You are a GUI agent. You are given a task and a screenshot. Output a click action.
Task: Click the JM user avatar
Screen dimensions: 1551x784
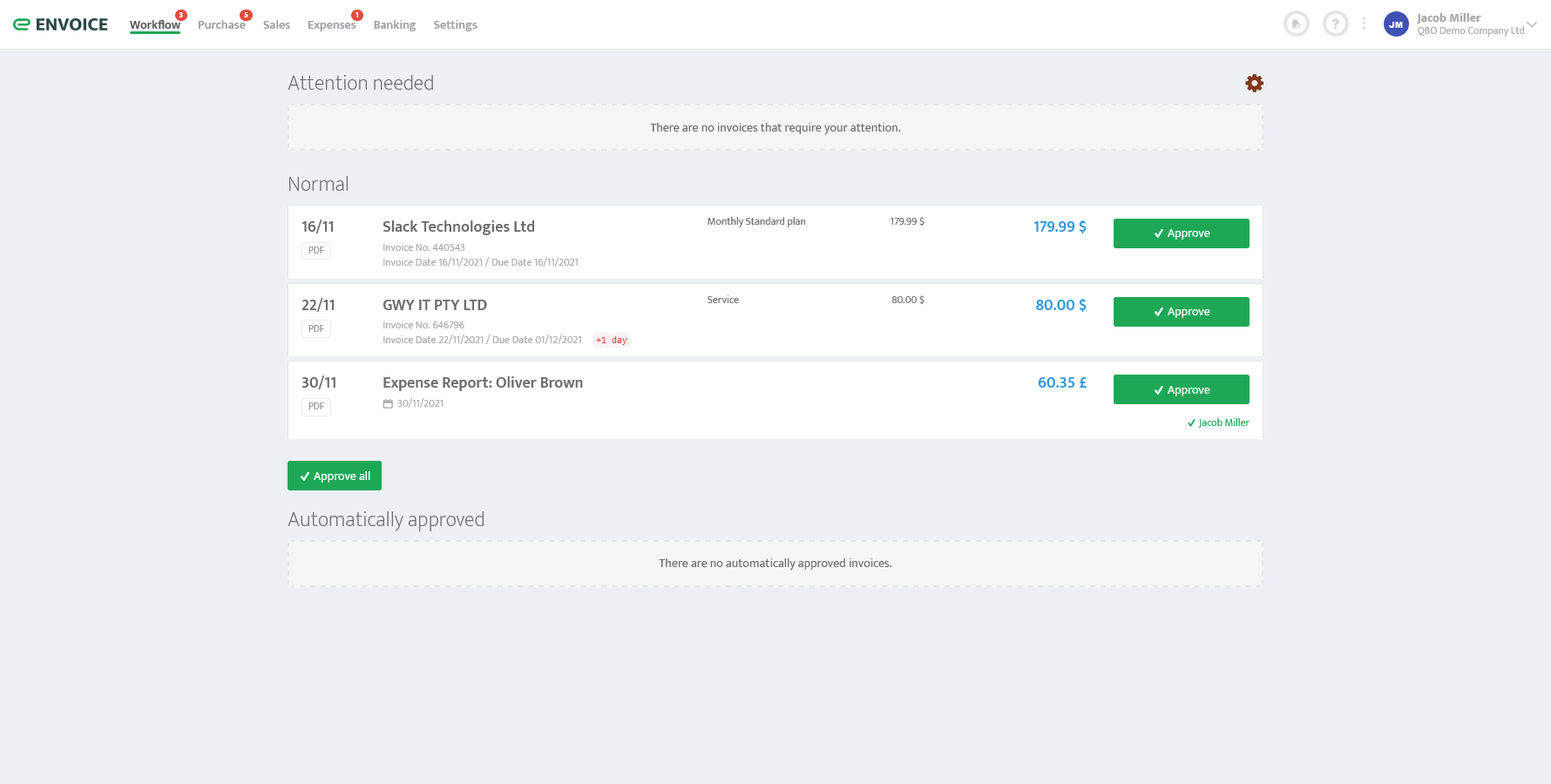(1396, 24)
